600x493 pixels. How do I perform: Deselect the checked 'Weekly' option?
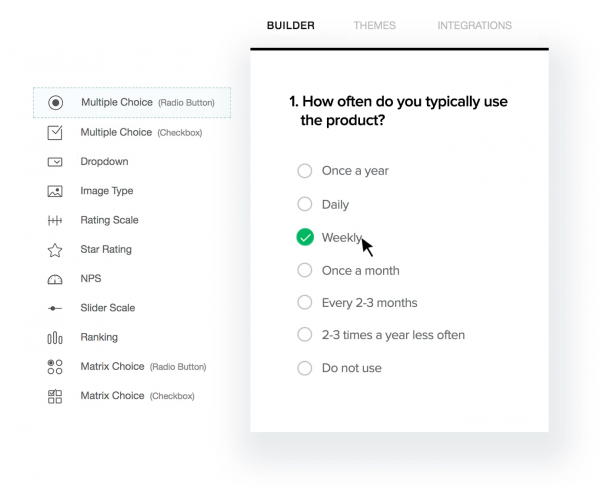pyautogui.click(x=305, y=237)
